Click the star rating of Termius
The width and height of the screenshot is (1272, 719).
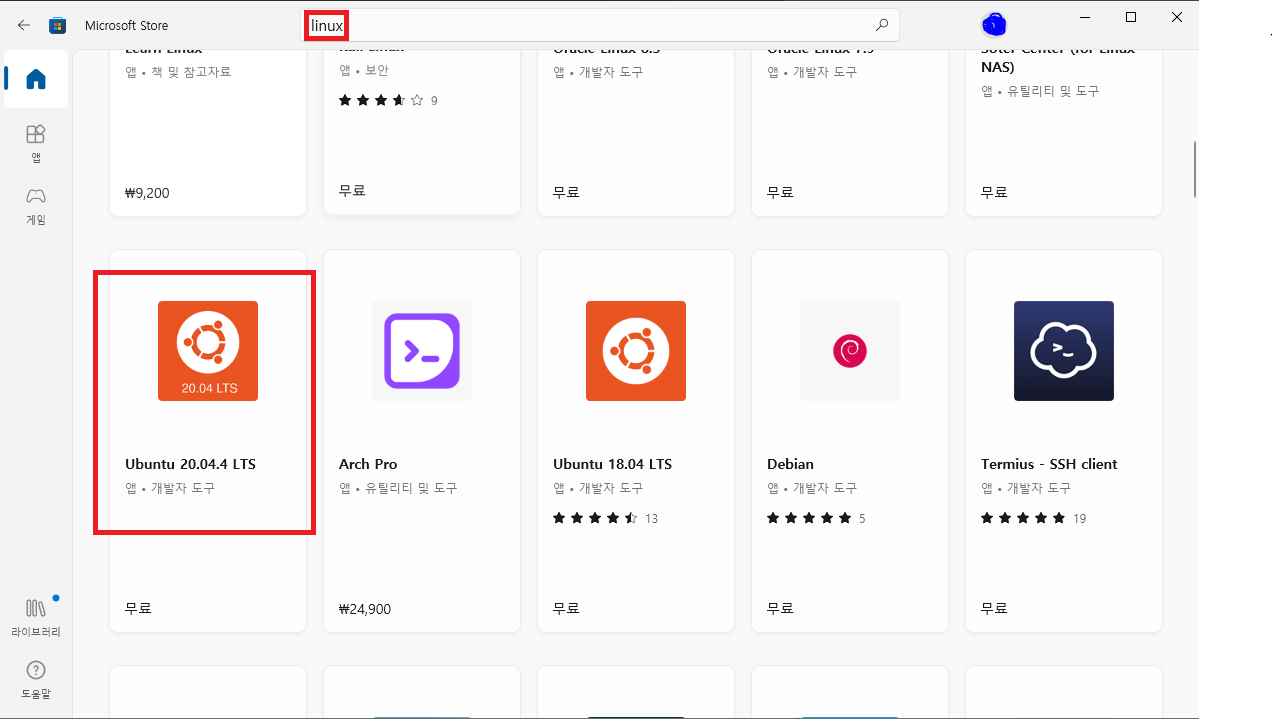coord(1033,518)
